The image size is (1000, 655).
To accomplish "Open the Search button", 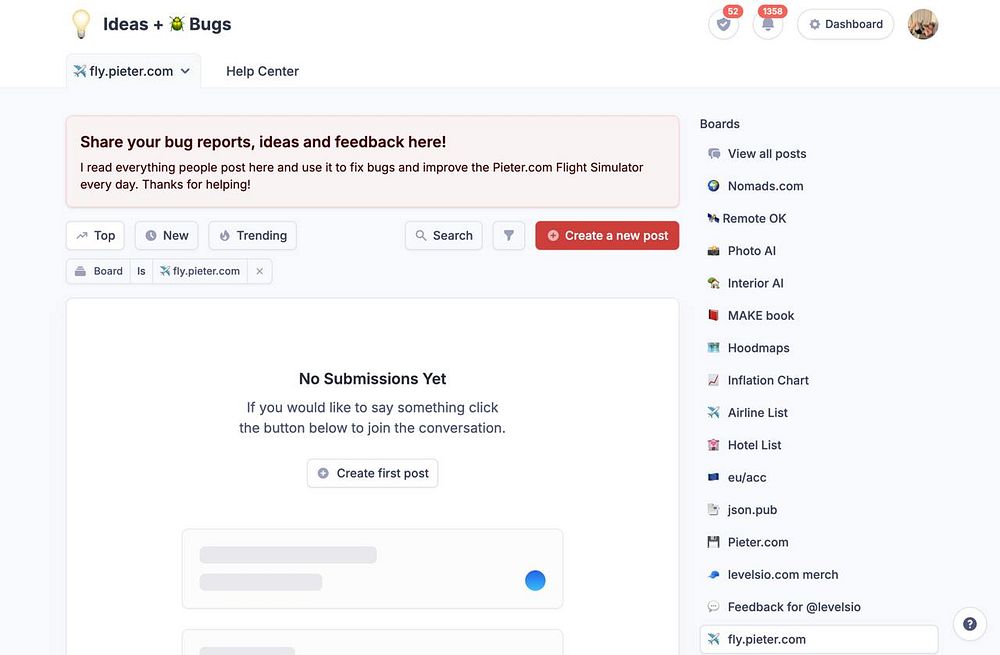I will [444, 235].
